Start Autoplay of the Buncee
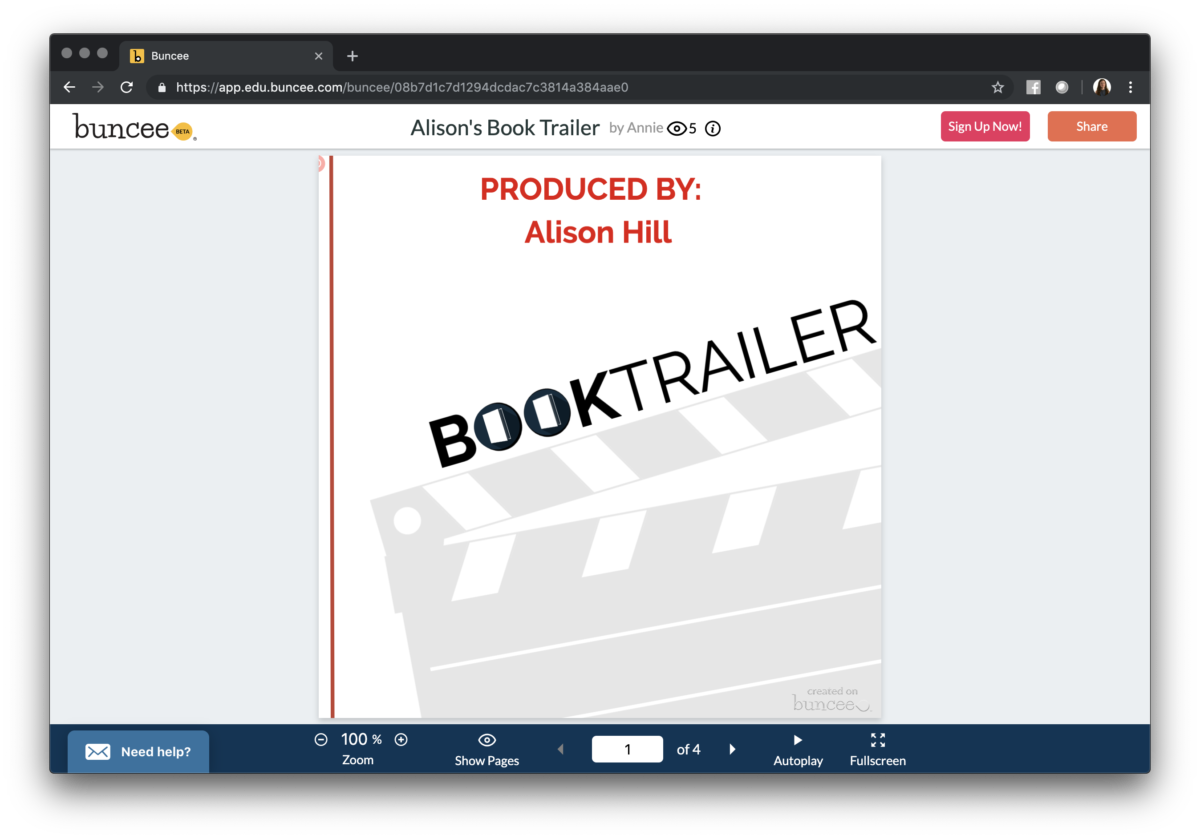This screenshot has height=839, width=1200. (x=798, y=749)
